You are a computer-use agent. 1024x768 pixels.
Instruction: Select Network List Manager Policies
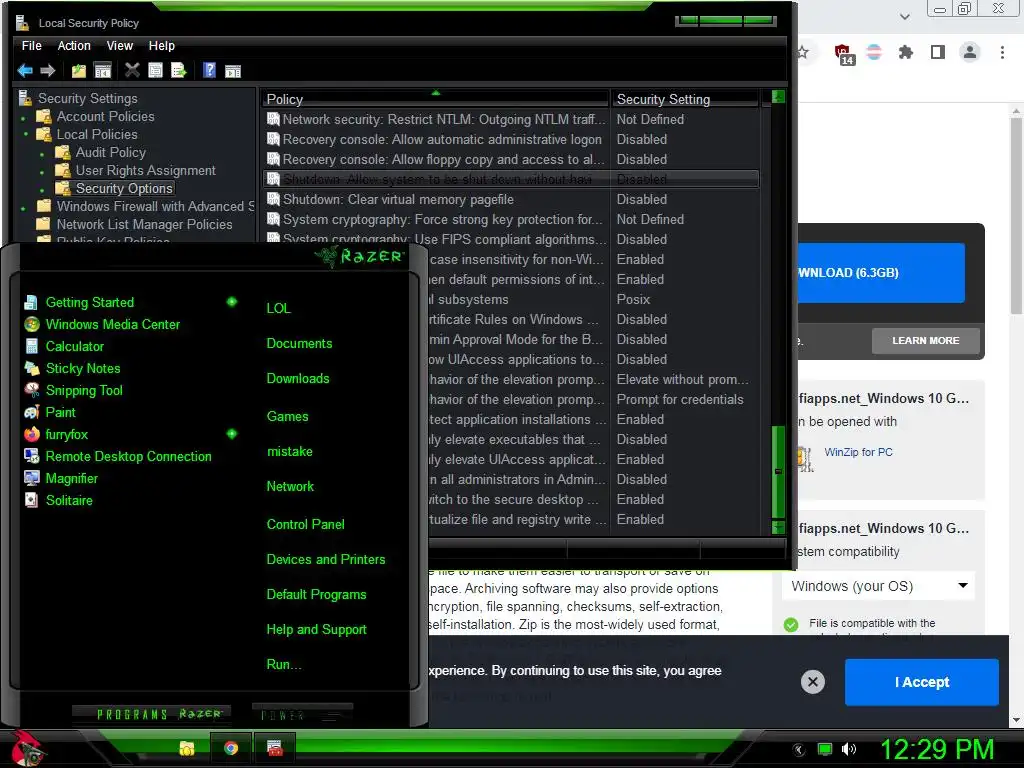(x=144, y=224)
